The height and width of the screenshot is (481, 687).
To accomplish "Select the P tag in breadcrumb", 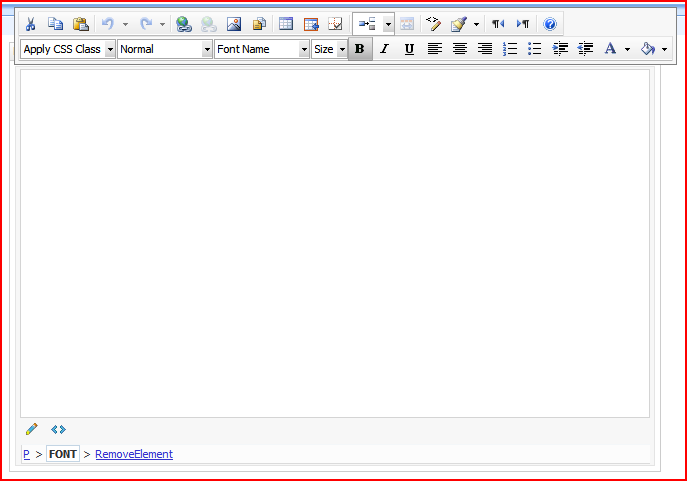I will (26, 454).
